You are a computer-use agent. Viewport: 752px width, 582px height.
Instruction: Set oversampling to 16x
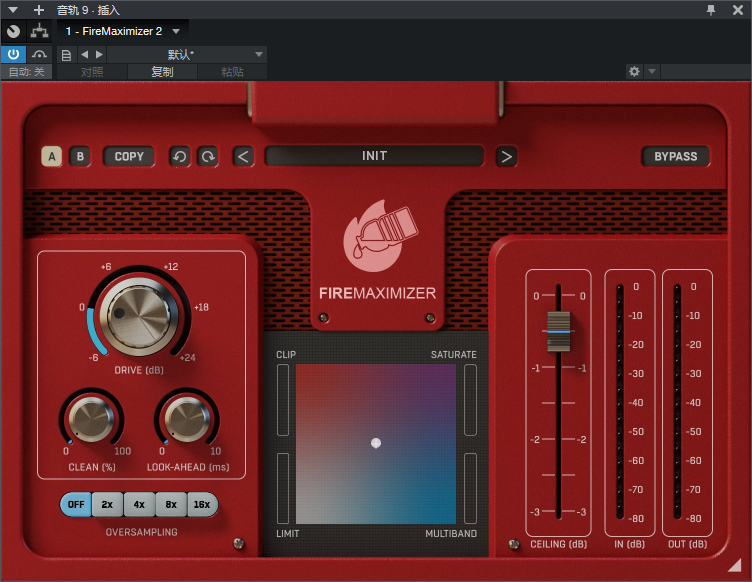click(x=202, y=504)
